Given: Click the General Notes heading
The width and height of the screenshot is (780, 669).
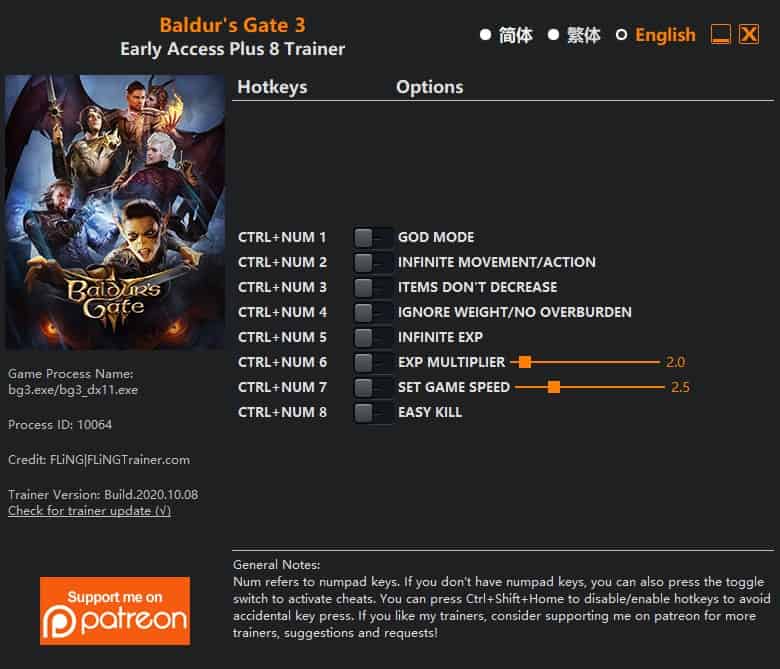Looking at the screenshot, I should (x=277, y=565).
